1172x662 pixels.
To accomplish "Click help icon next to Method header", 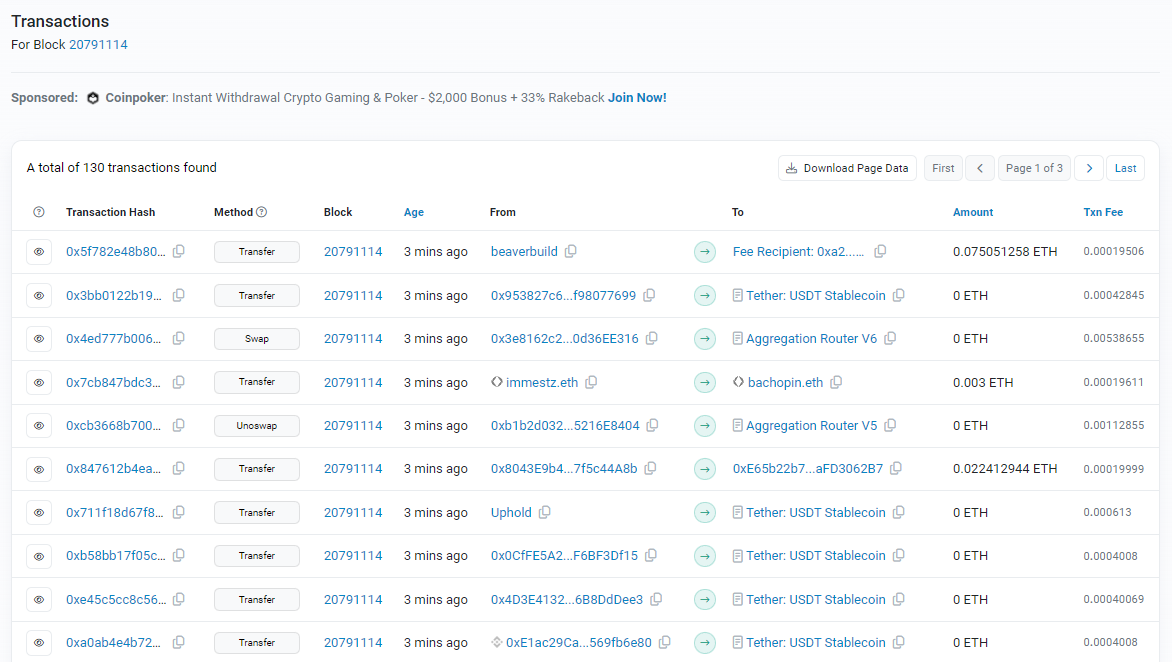I will click(262, 212).
